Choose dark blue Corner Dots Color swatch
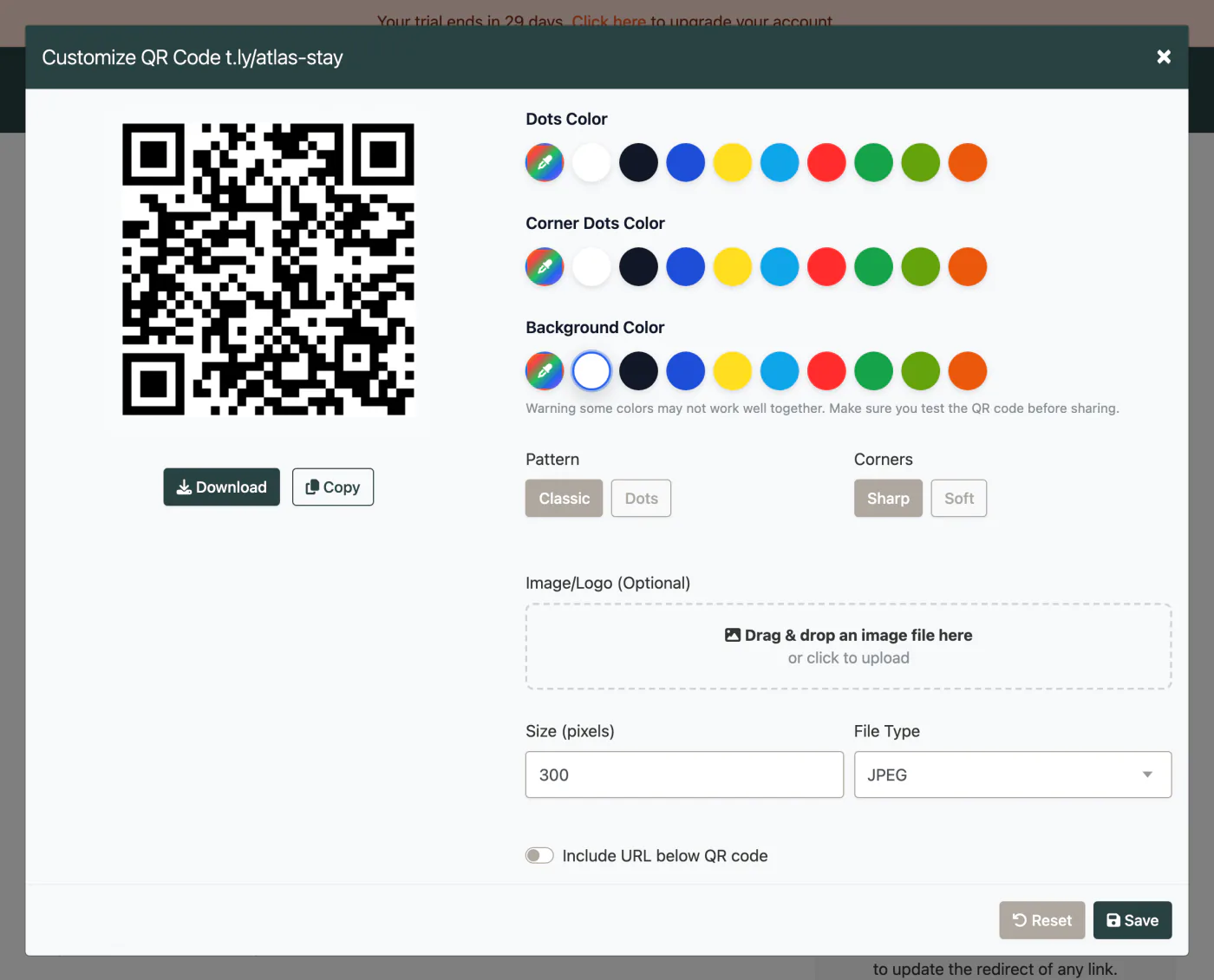This screenshot has height=980, width=1214. pos(686,267)
